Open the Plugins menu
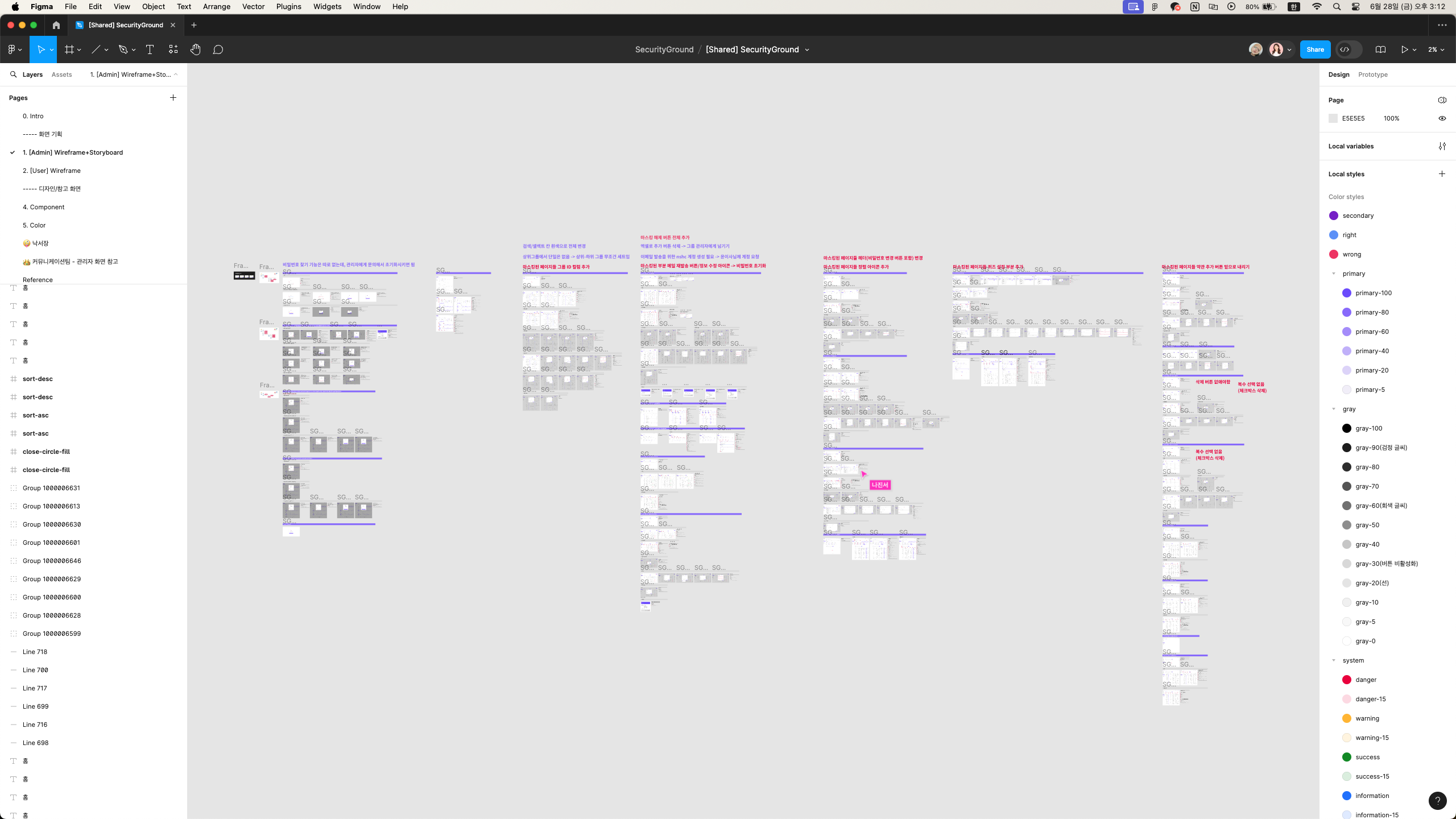This screenshot has width=1456, height=819. (x=288, y=6)
